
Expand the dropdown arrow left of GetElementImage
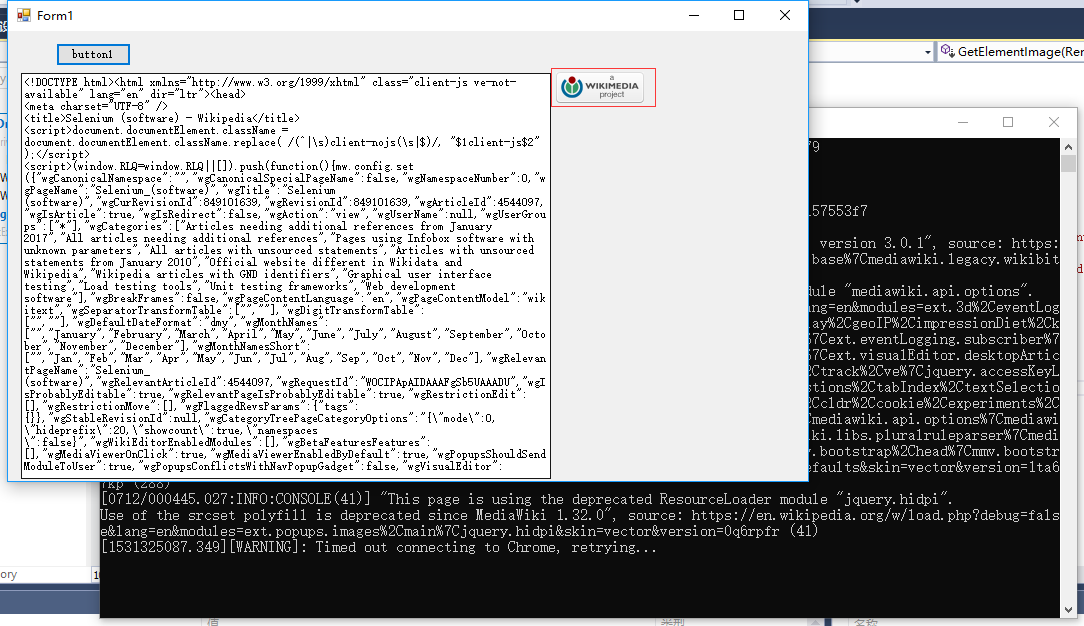(x=929, y=51)
